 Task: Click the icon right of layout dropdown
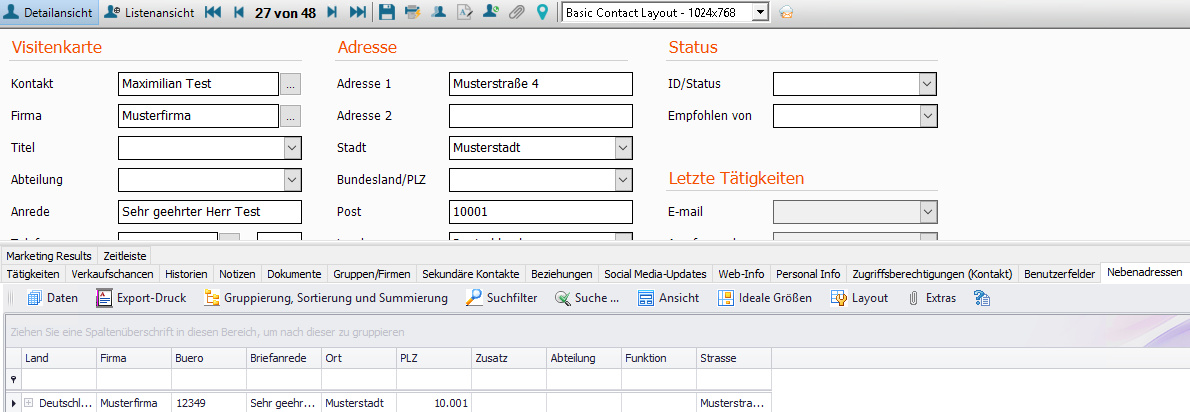point(786,12)
